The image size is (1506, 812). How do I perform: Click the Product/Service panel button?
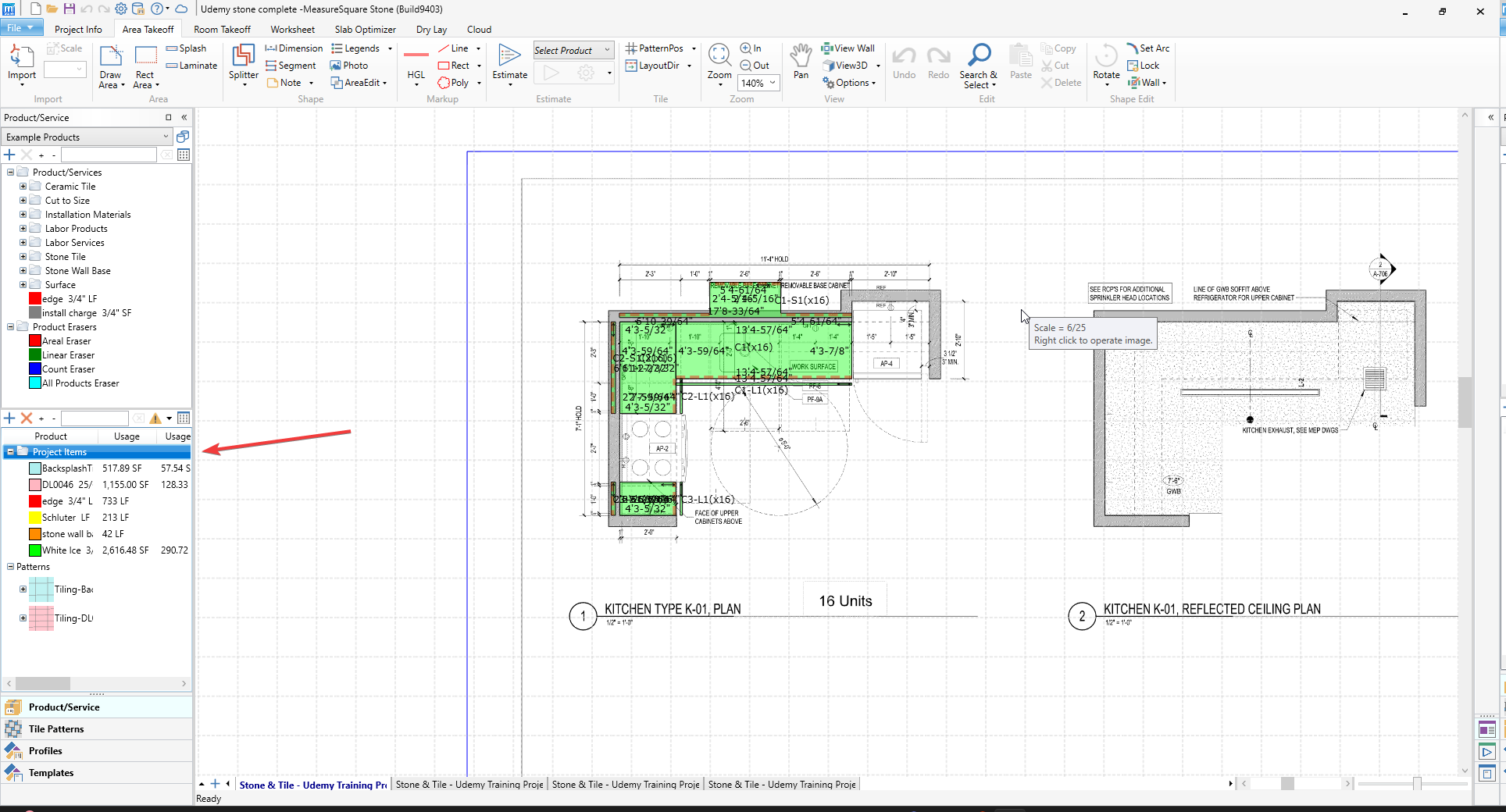97,707
